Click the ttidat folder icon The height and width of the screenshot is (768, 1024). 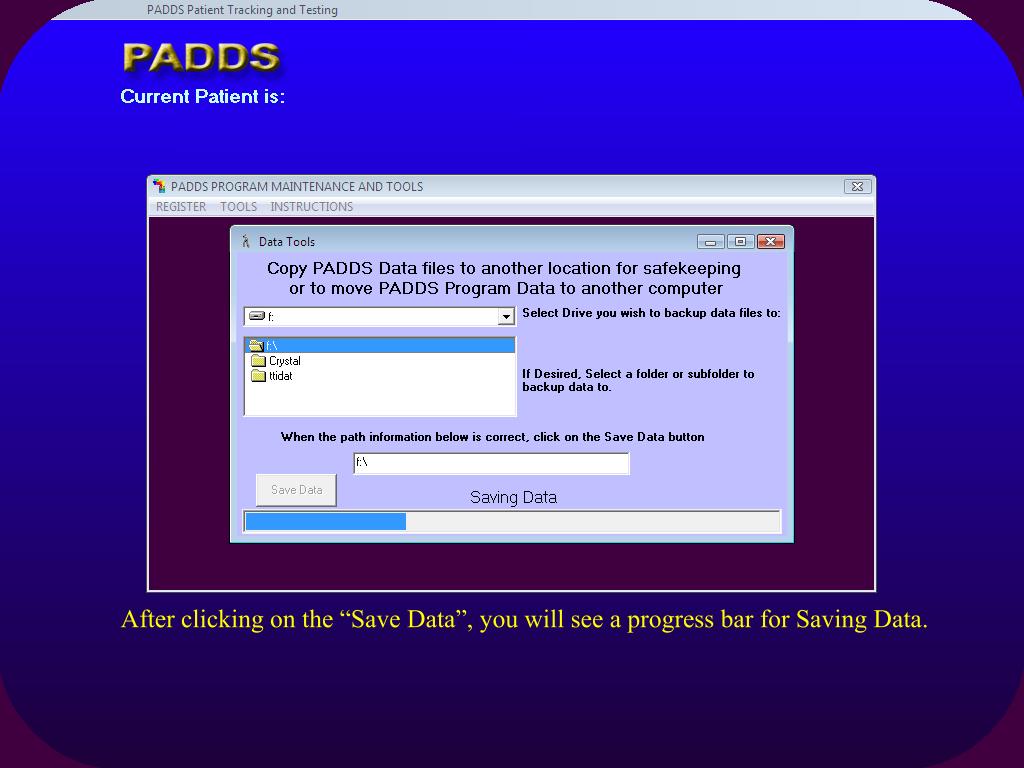[x=259, y=376]
